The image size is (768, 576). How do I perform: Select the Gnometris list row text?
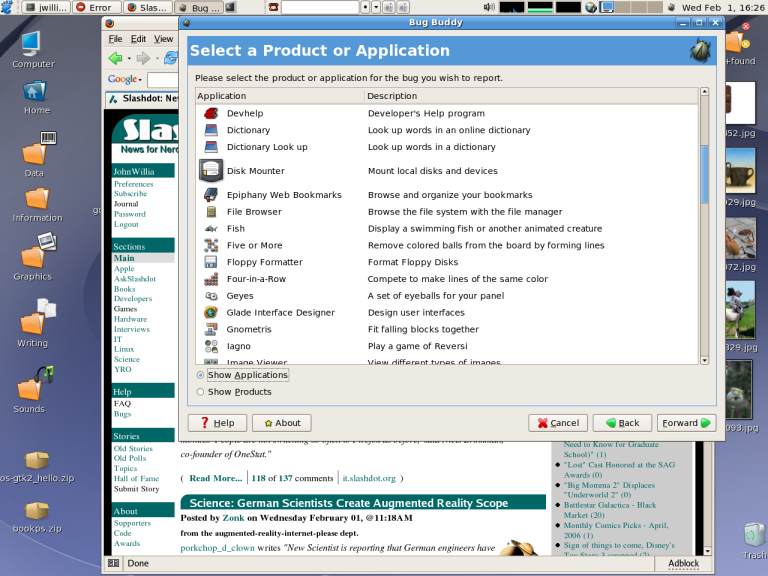(x=249, y=329)
